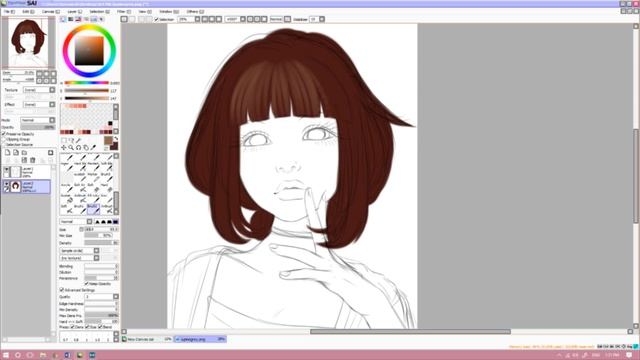Open the Edit menu
The image size is (640, 360).
click(28, 12)
